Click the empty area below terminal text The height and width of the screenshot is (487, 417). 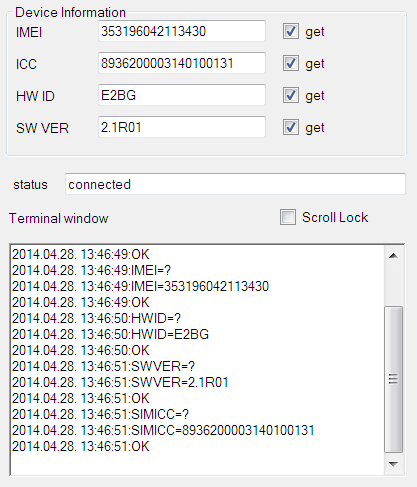pyautogui.click(x=197, y=464)
